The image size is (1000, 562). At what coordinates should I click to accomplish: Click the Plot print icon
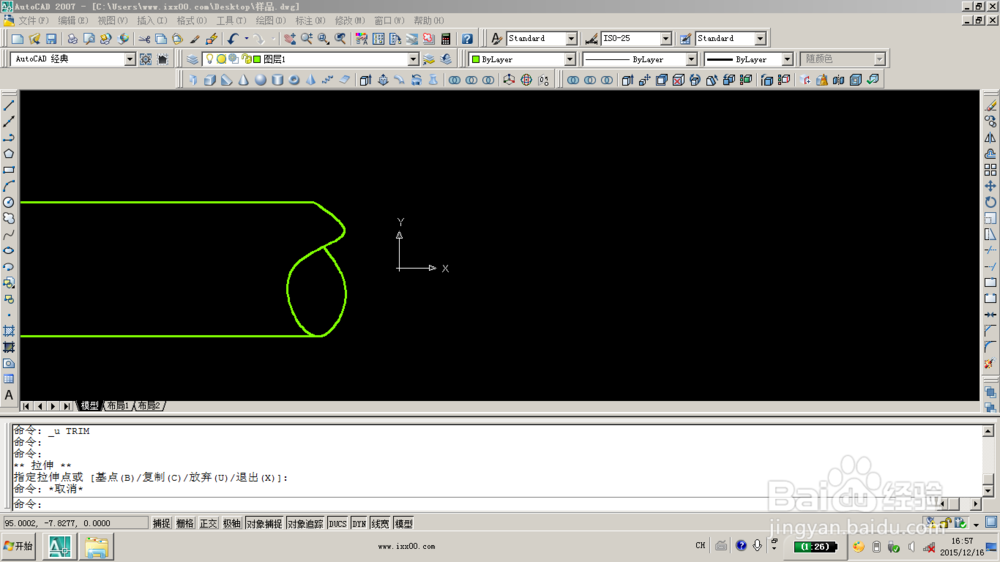click(x=72, y=38)
